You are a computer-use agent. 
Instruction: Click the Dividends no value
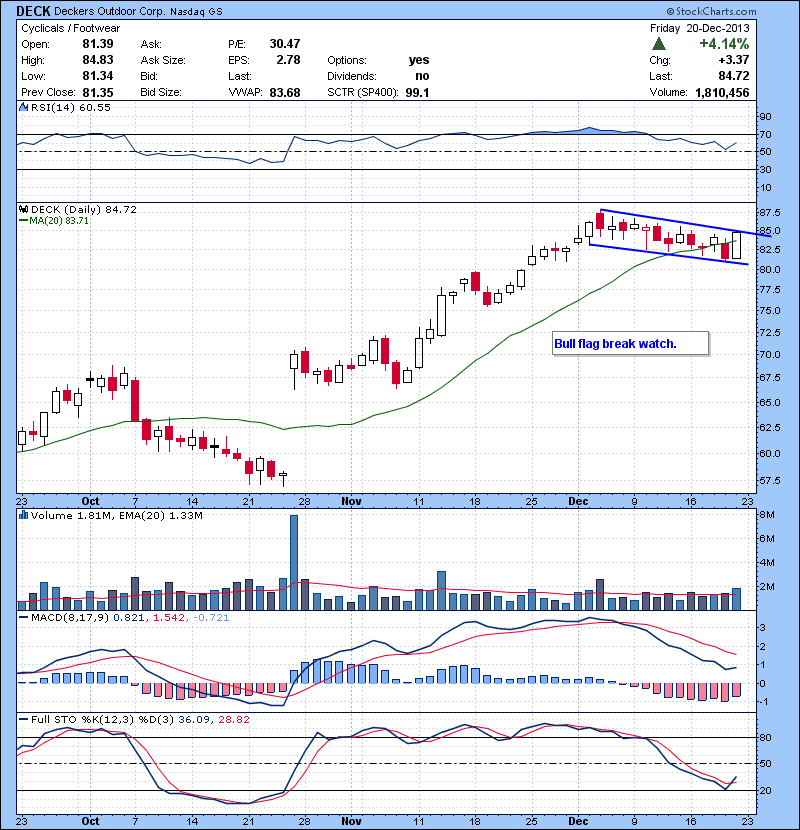click(422, 76)
